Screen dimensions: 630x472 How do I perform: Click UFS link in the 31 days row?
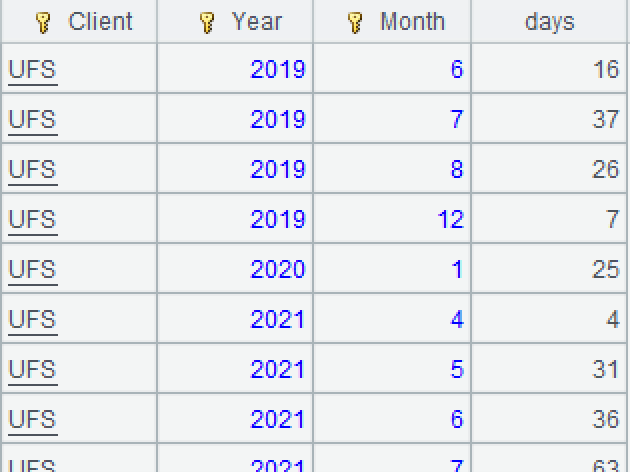coord(32,369)
